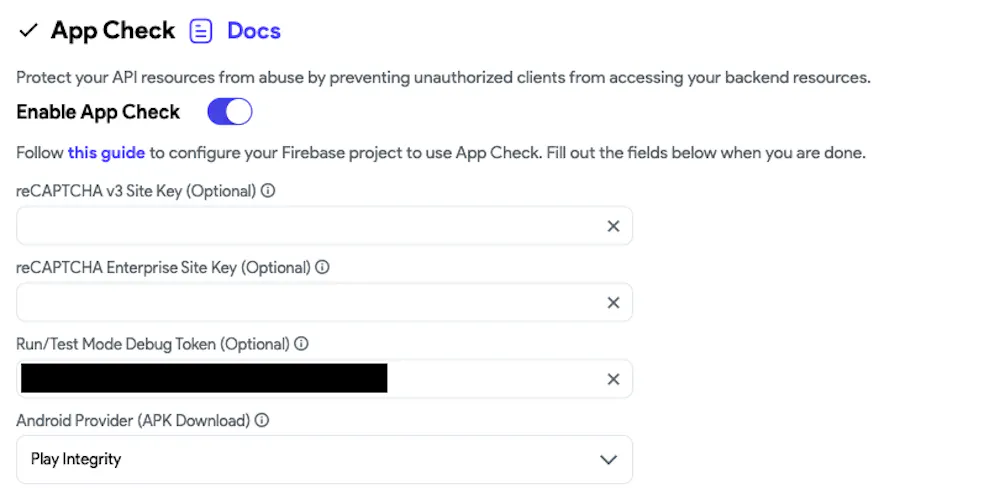Click info icon for reCAPTCHA v3 Site Key
Viewport: 1000px width, 504px height.
268,190
